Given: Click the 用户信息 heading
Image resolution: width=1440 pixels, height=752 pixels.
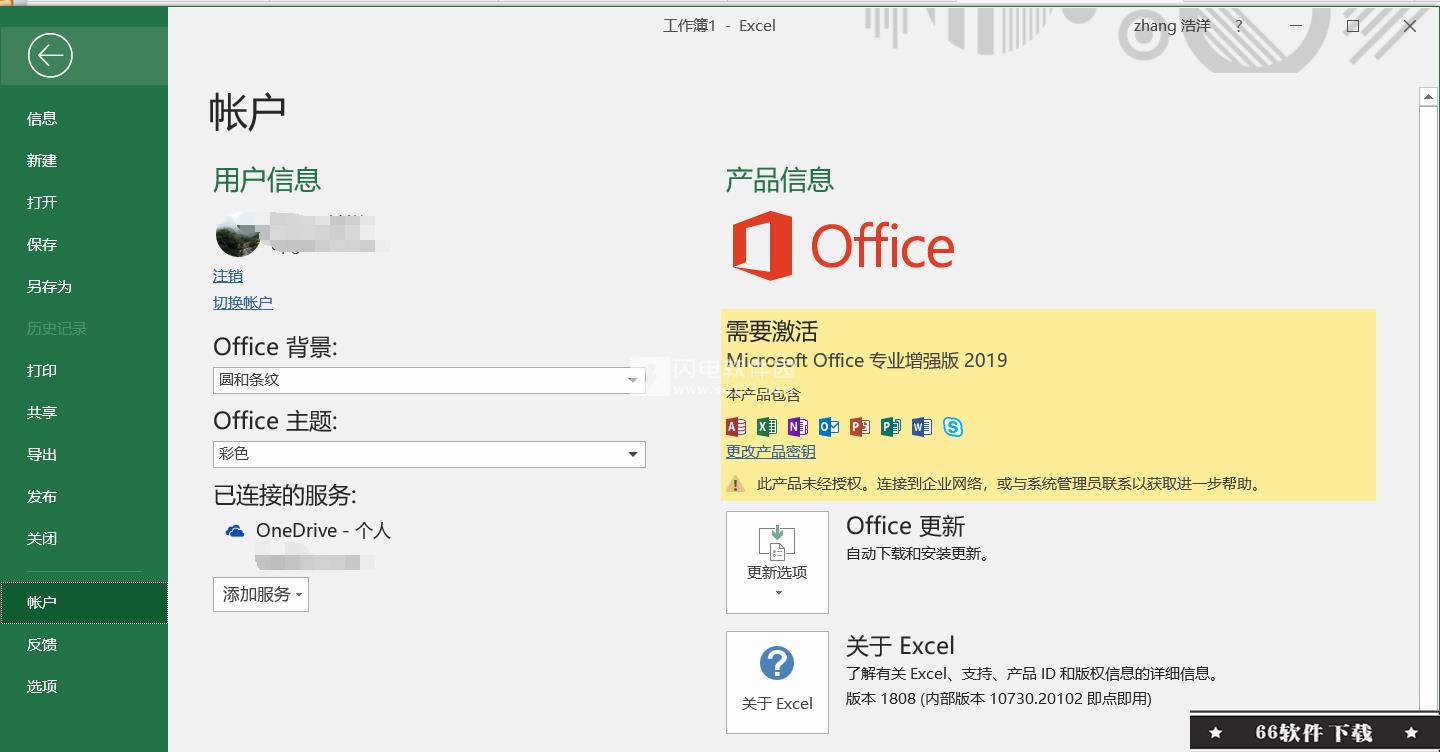Looking at the screenshot, I should pos(267,180).
